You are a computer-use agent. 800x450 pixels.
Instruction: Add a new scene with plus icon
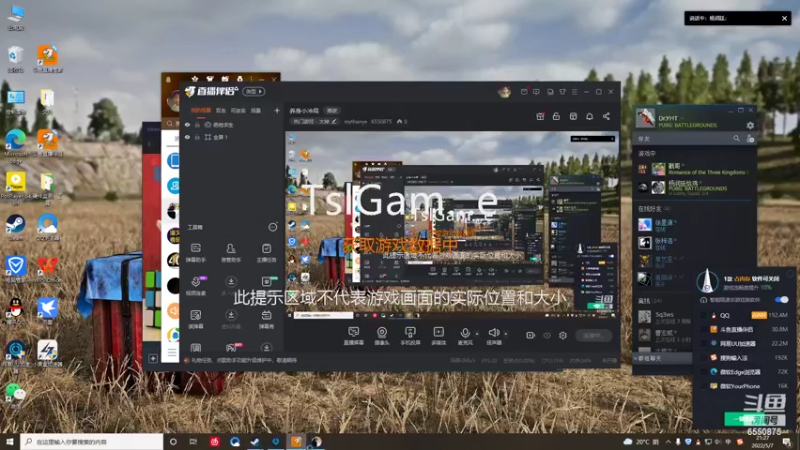(x=277, y=110)
